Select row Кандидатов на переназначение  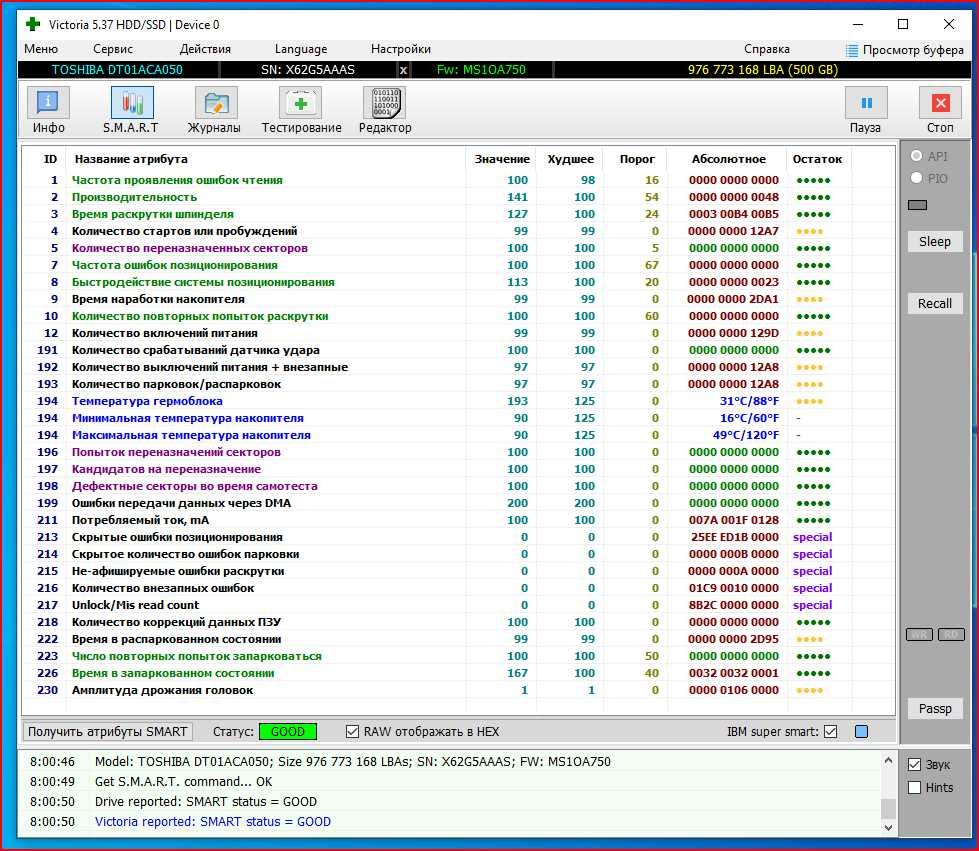(459, 469)
